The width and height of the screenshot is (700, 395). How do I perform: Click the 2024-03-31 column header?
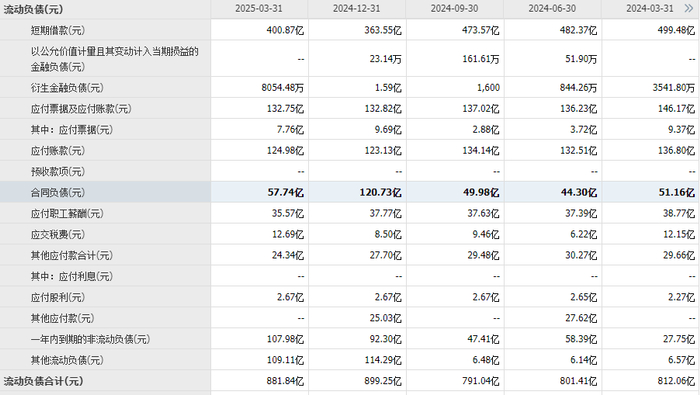pyautogui.click(x=650, y=8)
